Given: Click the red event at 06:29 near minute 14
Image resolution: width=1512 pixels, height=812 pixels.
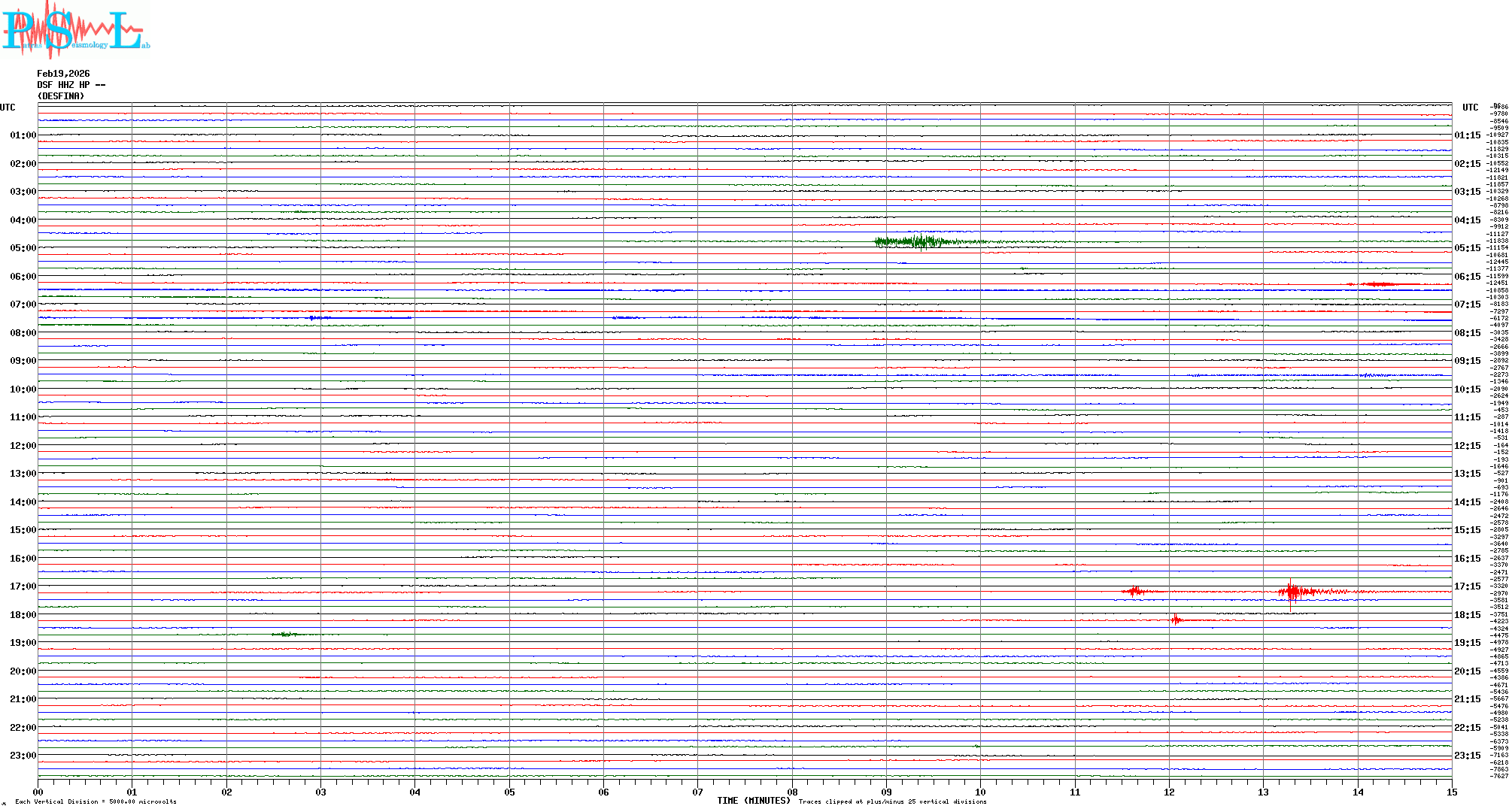Looking at the screenshot, I should pyautogui.click(x=1378, y=284).
